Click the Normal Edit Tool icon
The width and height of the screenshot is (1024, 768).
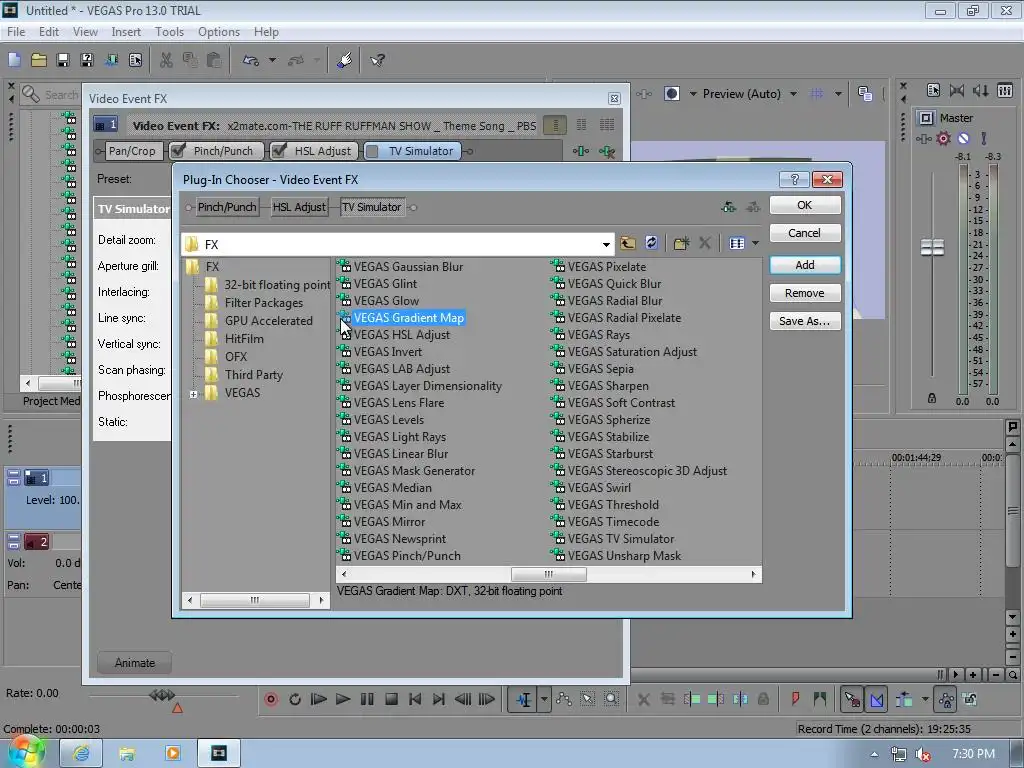coord(524,699)
